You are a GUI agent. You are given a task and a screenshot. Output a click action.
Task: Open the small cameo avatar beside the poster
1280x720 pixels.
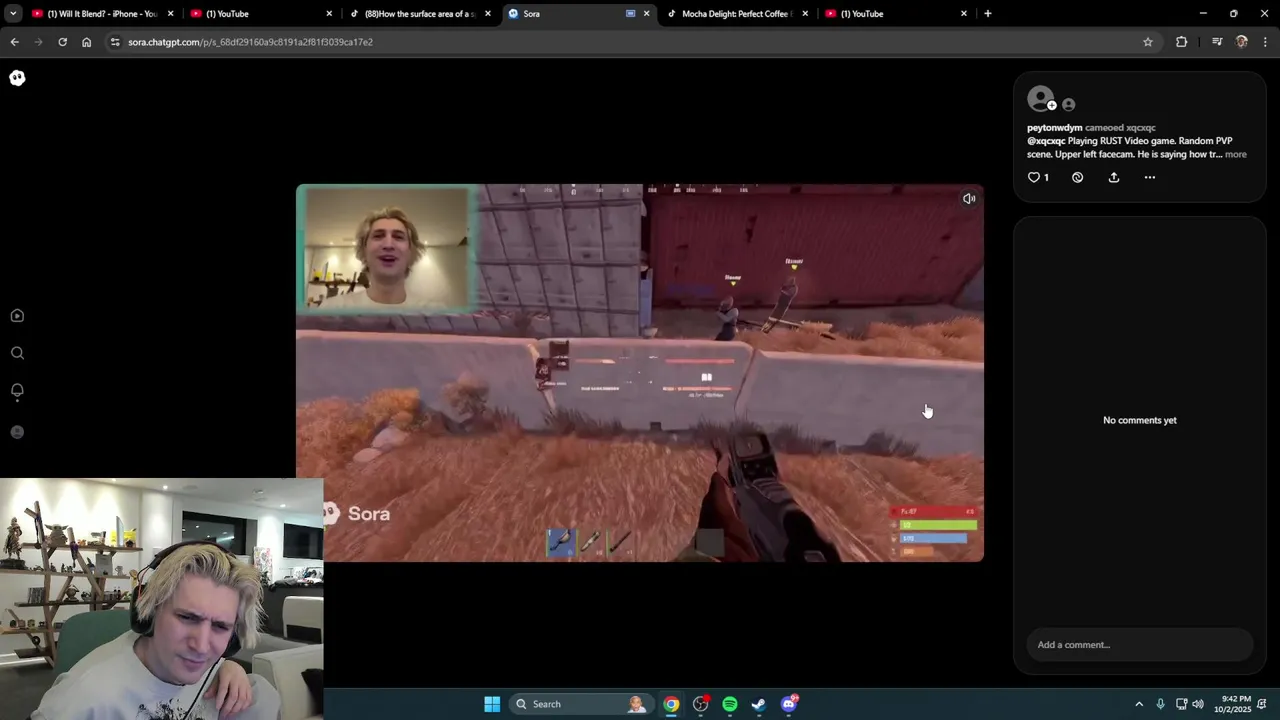pyautogui.click(x=1068, y=104)
